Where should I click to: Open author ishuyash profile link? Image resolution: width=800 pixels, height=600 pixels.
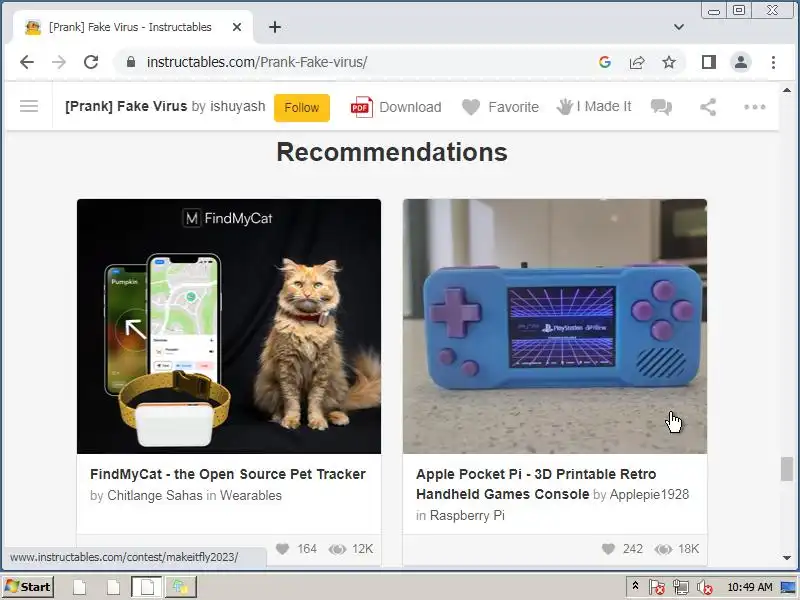pos(238,106)
